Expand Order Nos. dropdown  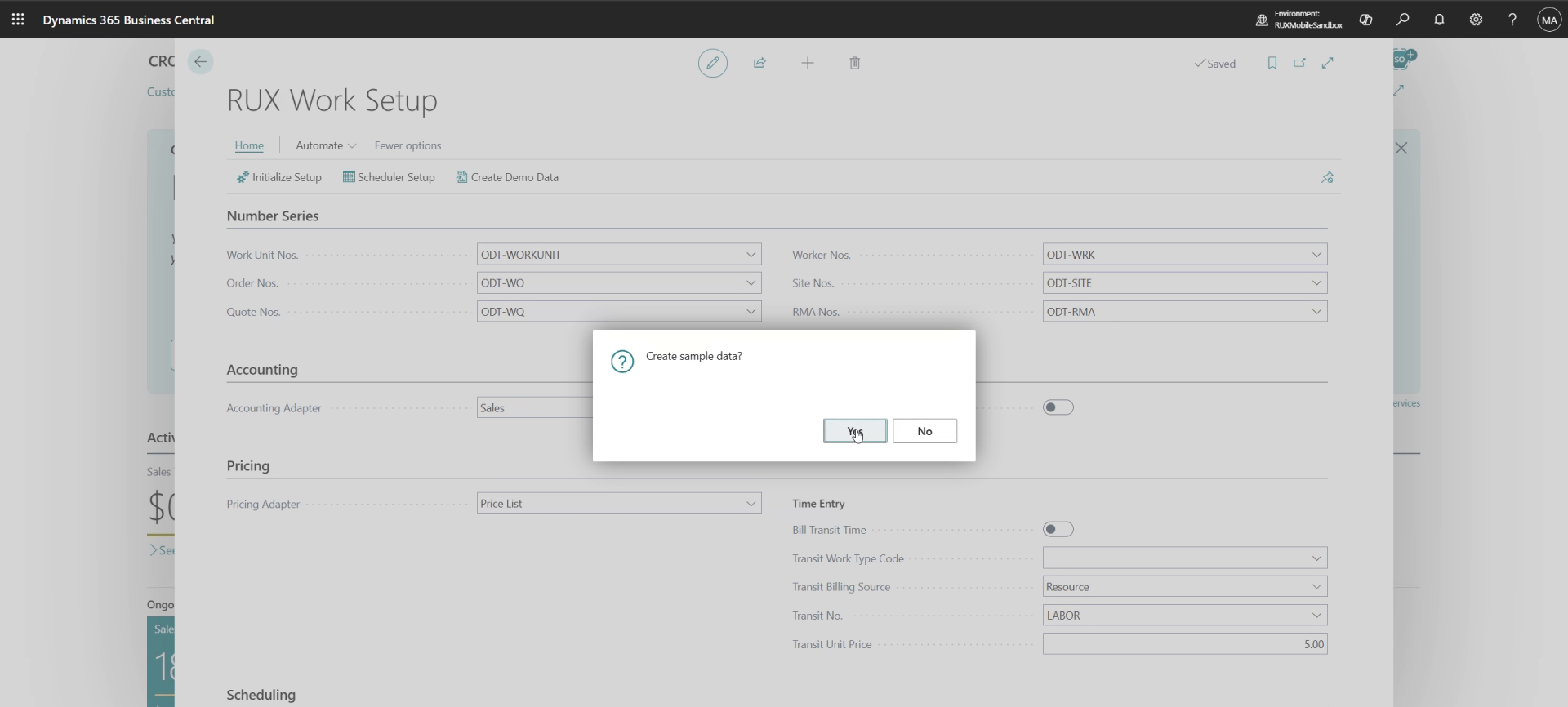(x=751, y=283)
